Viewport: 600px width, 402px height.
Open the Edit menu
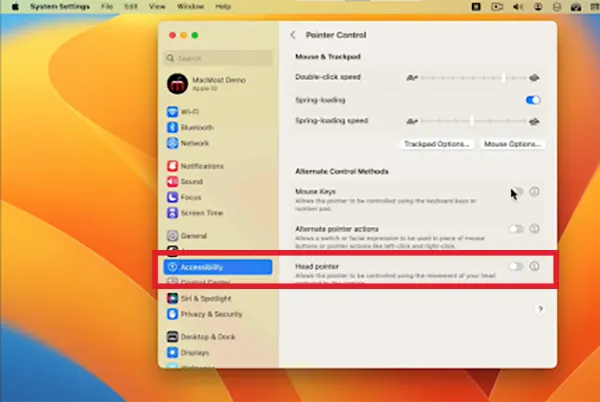(131, 7)
